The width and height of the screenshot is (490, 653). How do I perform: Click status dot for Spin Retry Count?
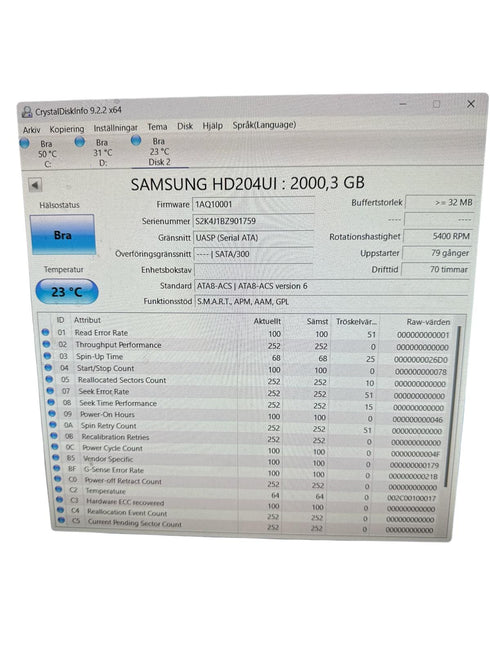pyautogui.click(x=52, y=424)
